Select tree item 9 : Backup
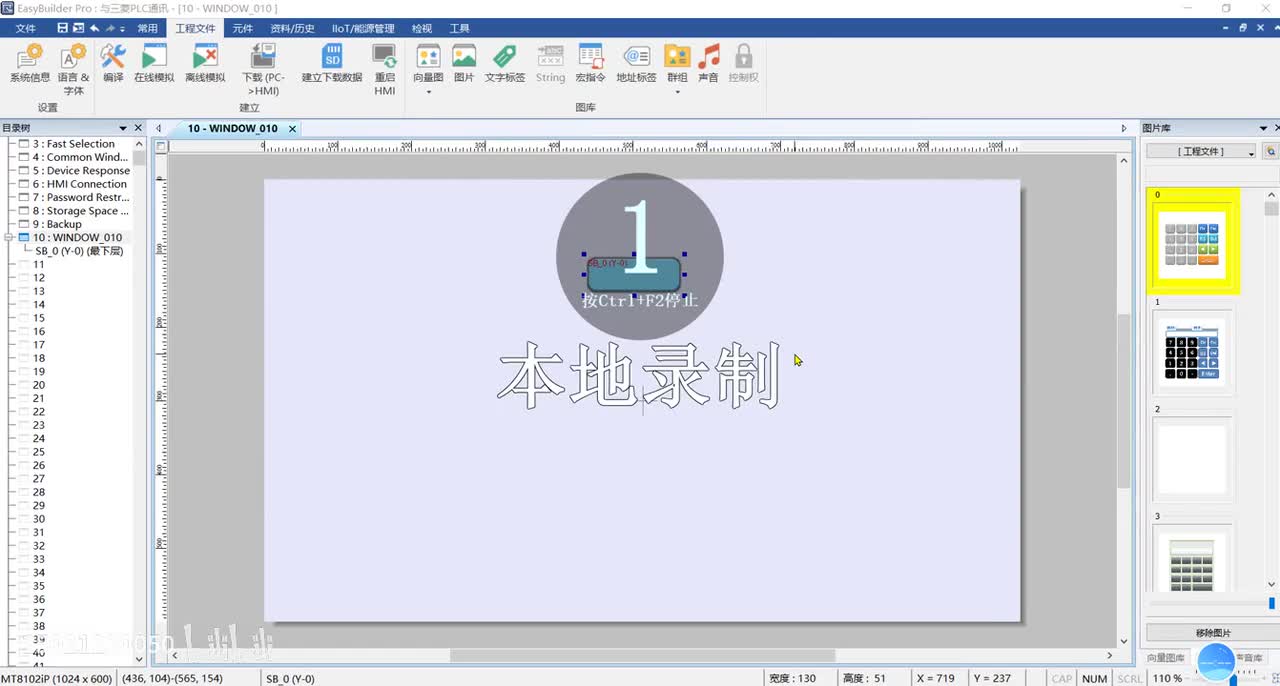Viewport: 1280px width, 686px height. point(57,224)
